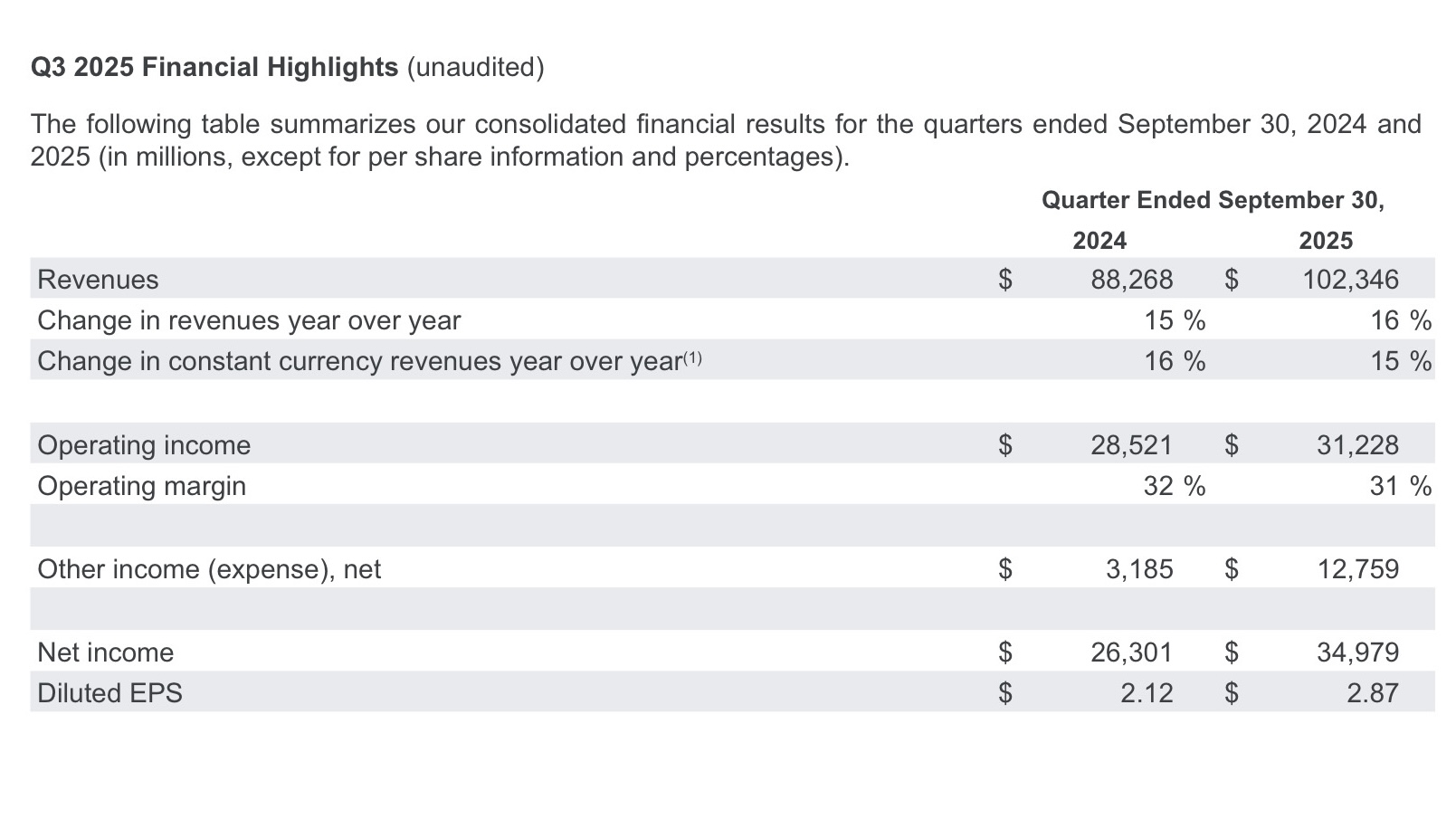This screenshot has height=819, width=1456.
Task: Select the Net income row label
Action: click(x=105, y=652)
